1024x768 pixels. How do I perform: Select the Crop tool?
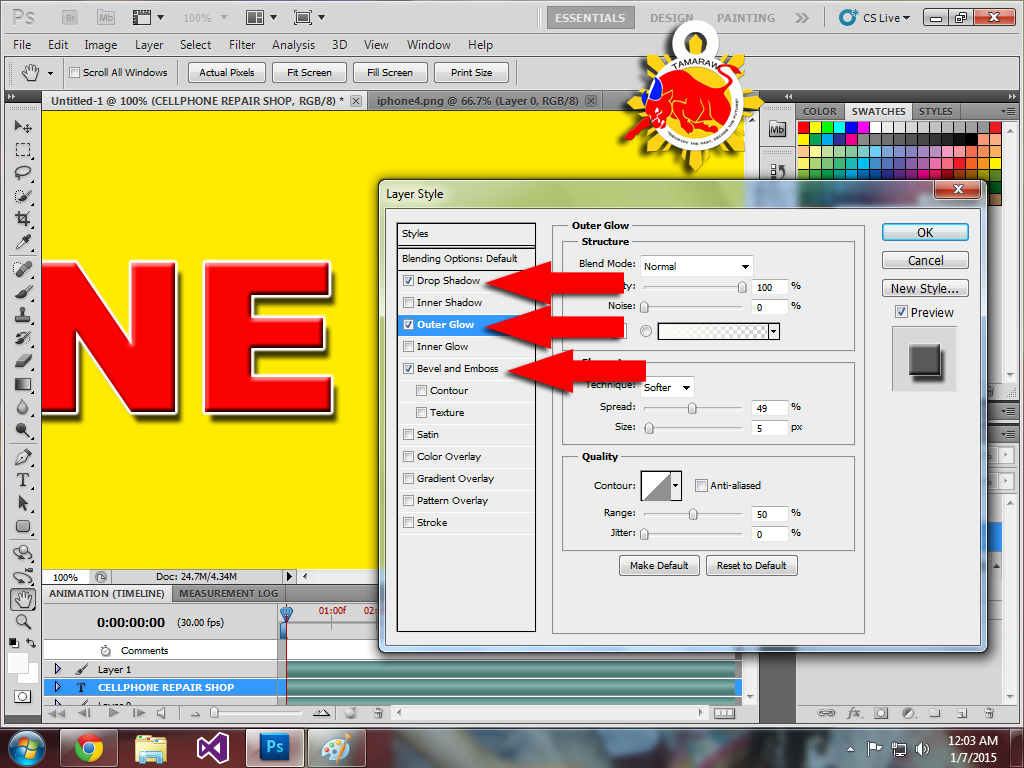[23, 219]
